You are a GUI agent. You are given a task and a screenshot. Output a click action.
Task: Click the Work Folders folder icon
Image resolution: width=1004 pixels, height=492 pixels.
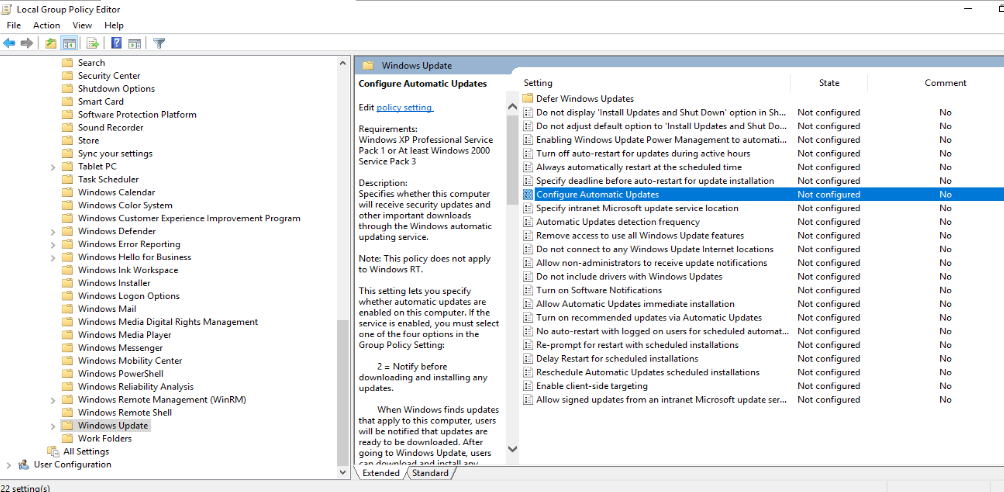coord(67,438)
